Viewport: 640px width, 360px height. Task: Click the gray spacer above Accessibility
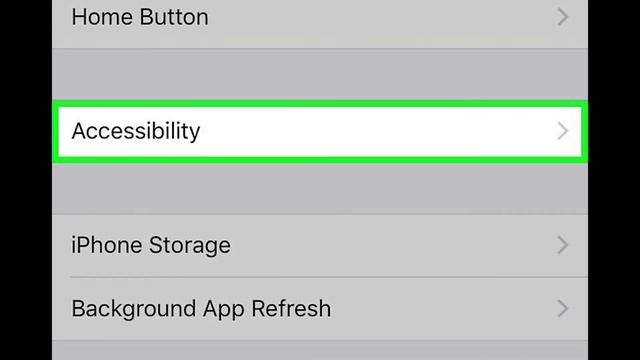320,74
